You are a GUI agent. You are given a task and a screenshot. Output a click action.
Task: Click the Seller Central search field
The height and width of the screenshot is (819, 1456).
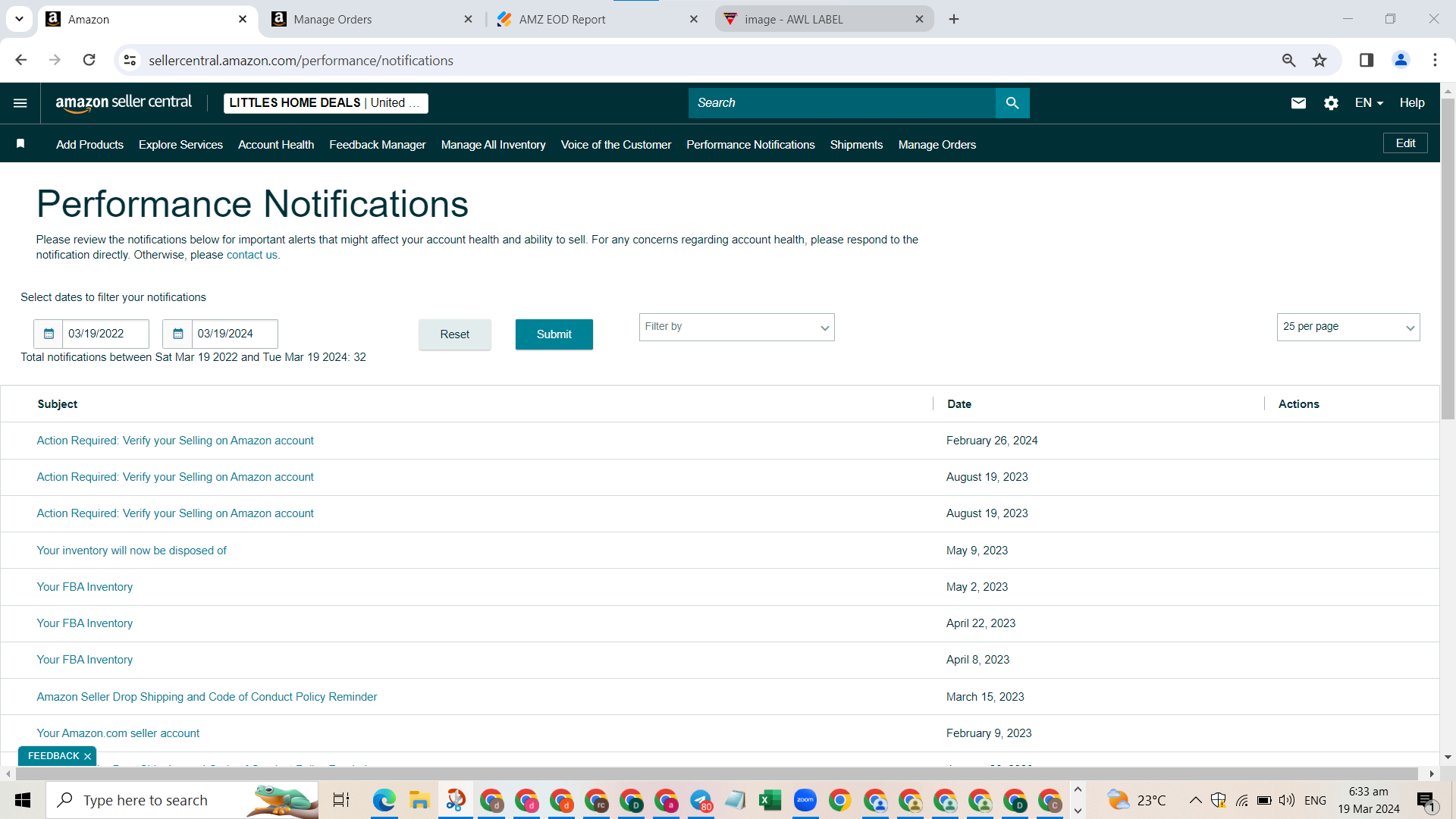click(x=842, y=103)
